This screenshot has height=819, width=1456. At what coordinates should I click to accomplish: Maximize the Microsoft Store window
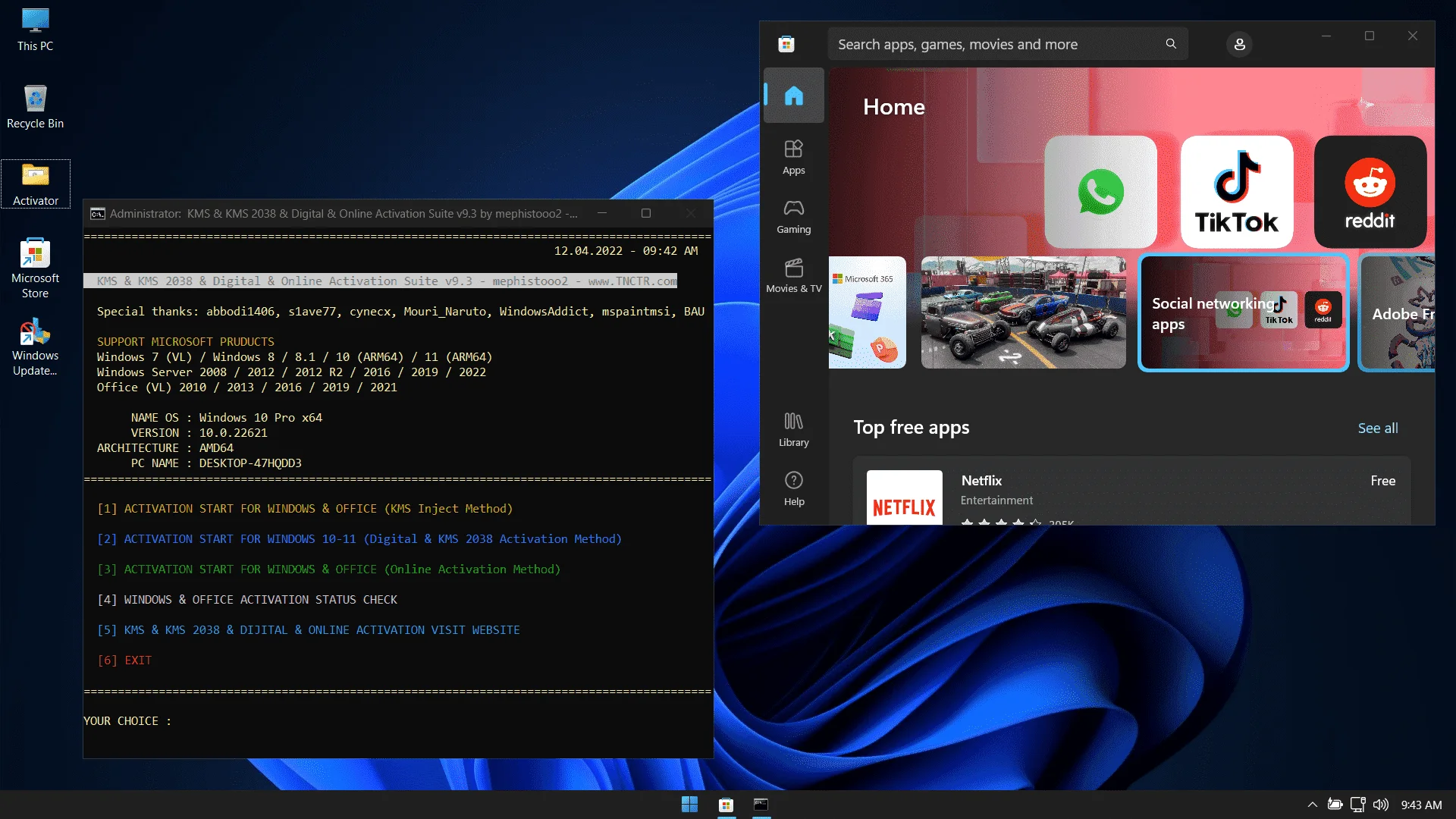tap(1370, 36)
